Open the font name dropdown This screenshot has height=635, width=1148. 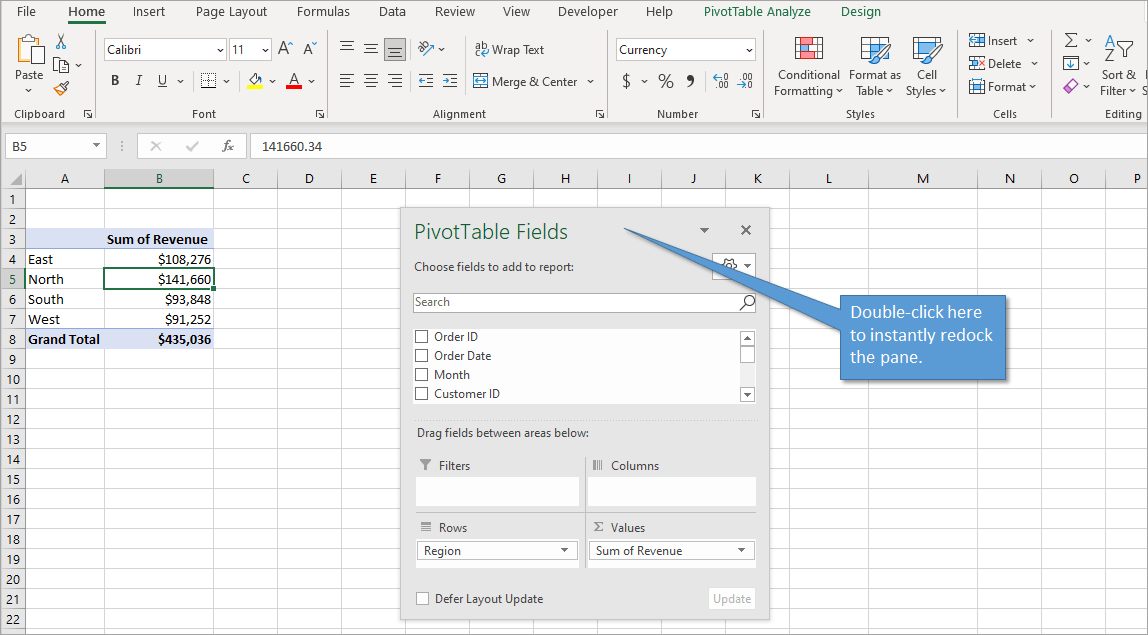pos(220,50)
